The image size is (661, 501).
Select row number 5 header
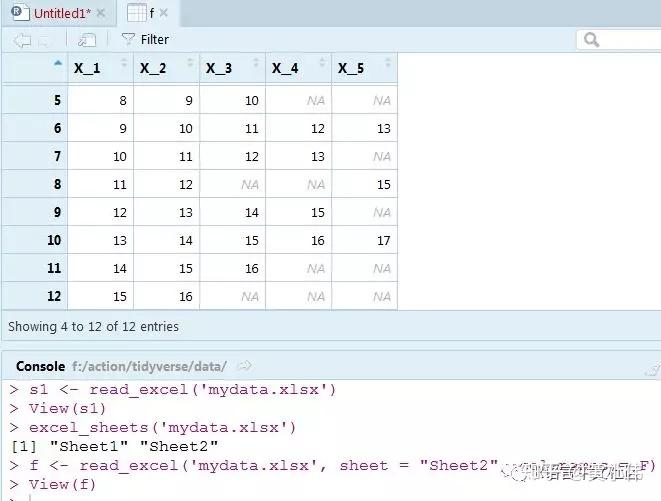35,100
